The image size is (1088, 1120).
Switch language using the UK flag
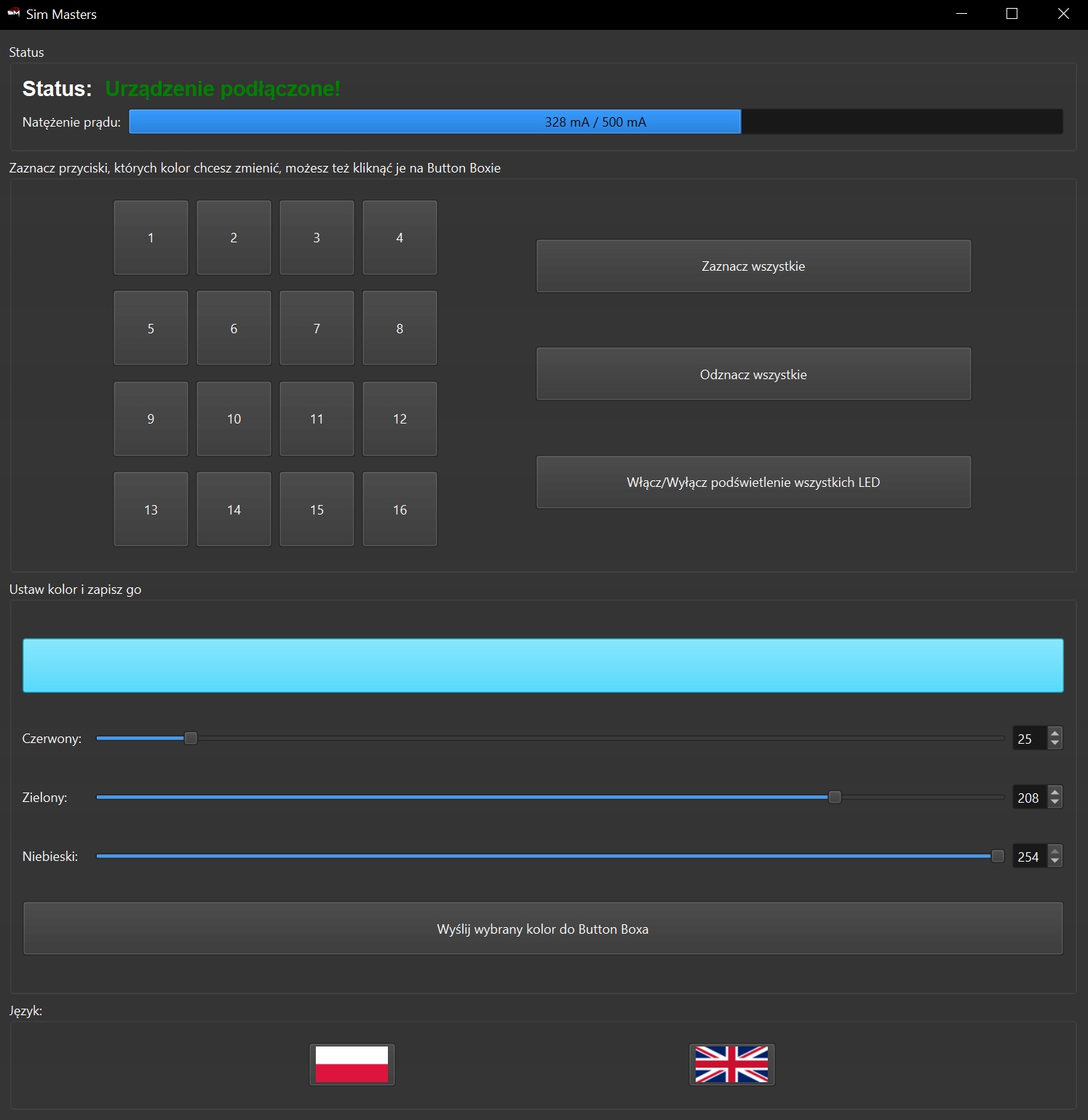[731, 1065]
